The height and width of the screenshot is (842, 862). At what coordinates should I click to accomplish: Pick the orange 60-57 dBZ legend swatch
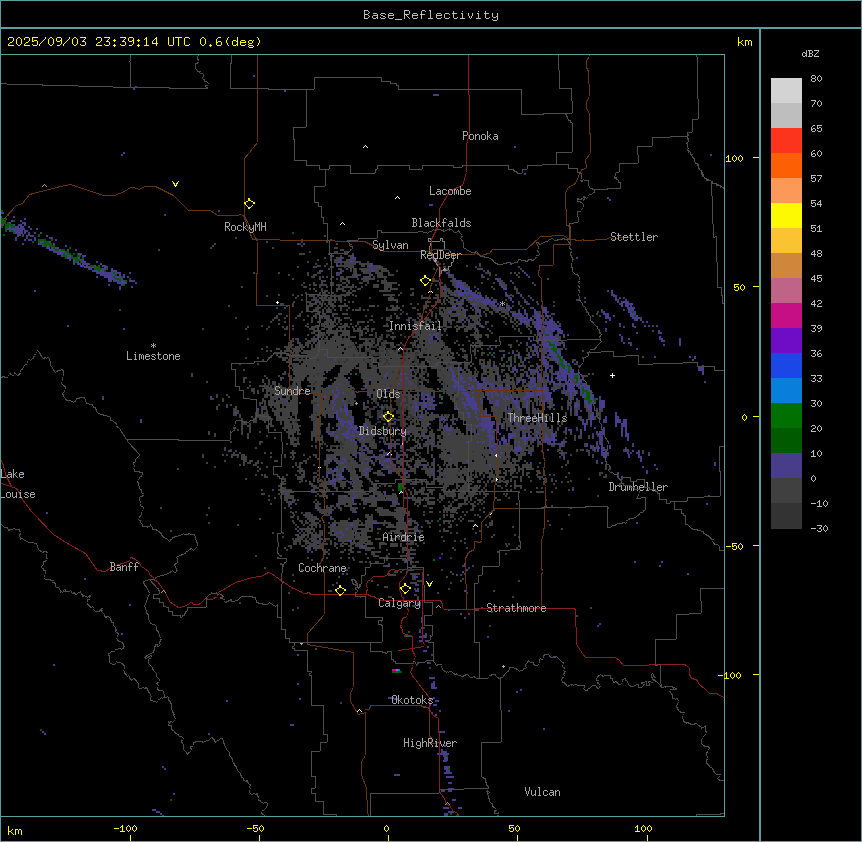tap(786, 165)
